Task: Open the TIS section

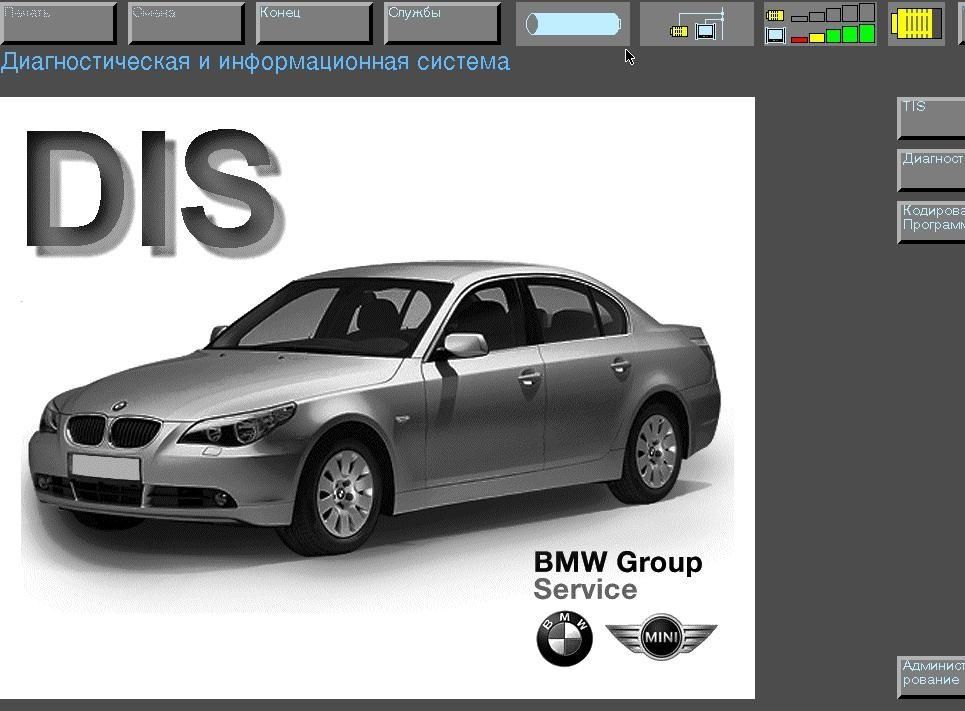Action: click(931, 118)
